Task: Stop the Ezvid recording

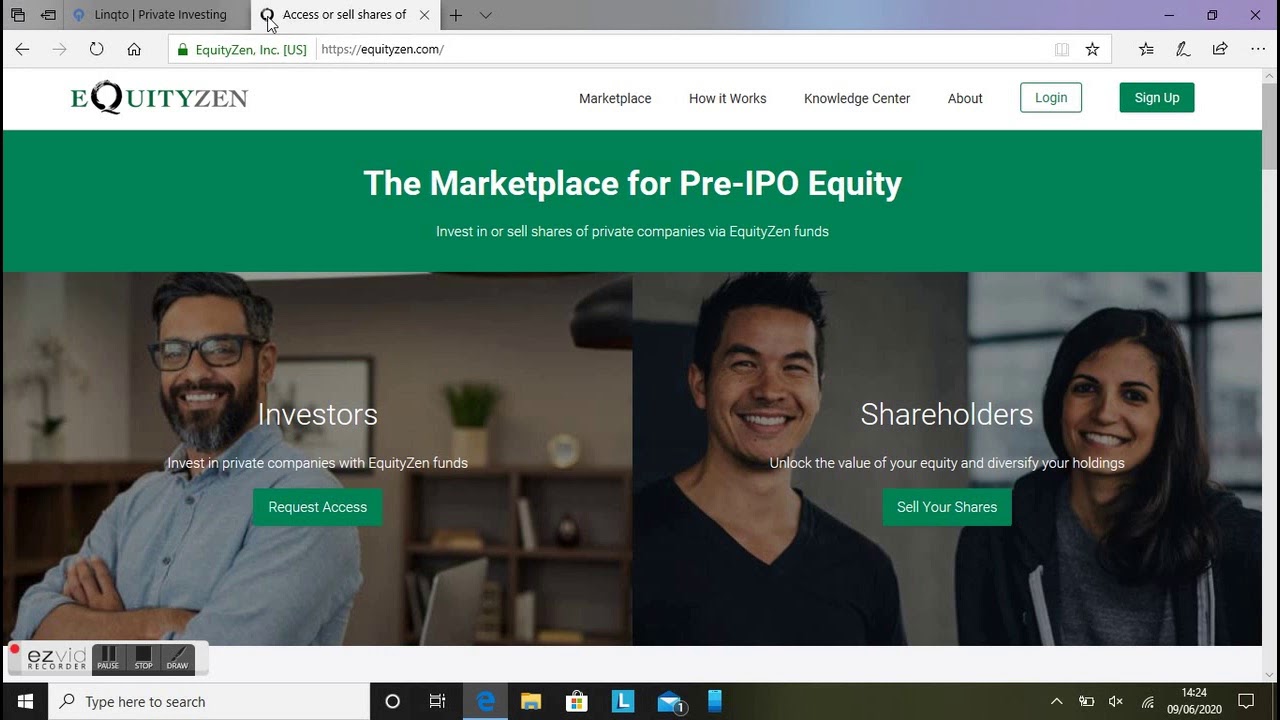Action: (x=143, y=658)
